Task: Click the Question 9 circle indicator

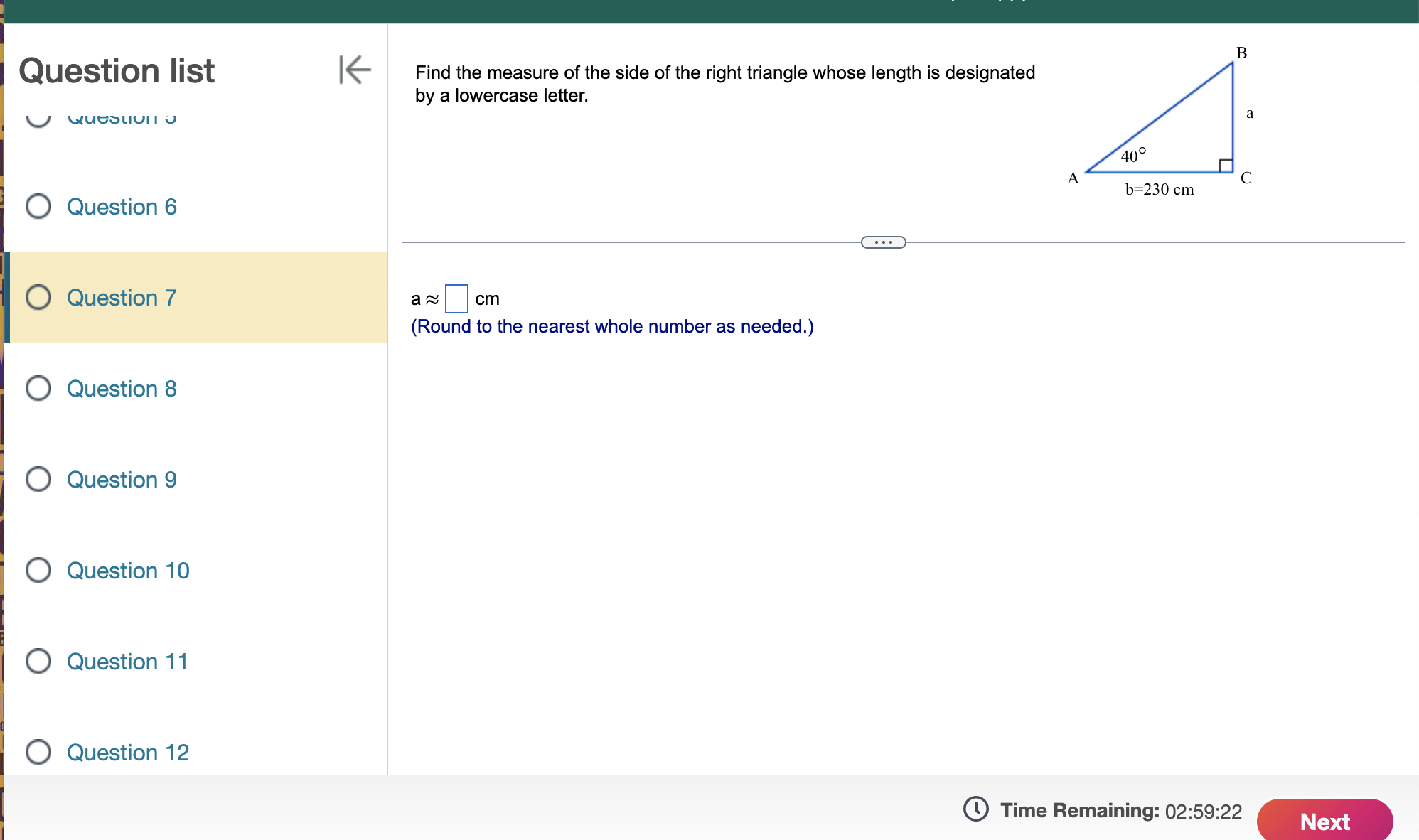Action: (38, 479)
